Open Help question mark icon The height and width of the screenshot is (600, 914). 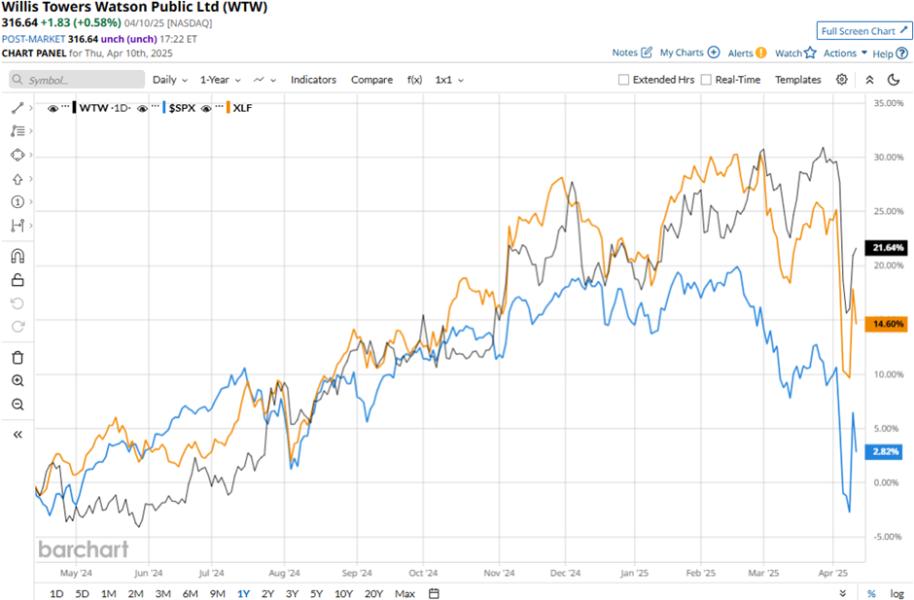point(902,53)
